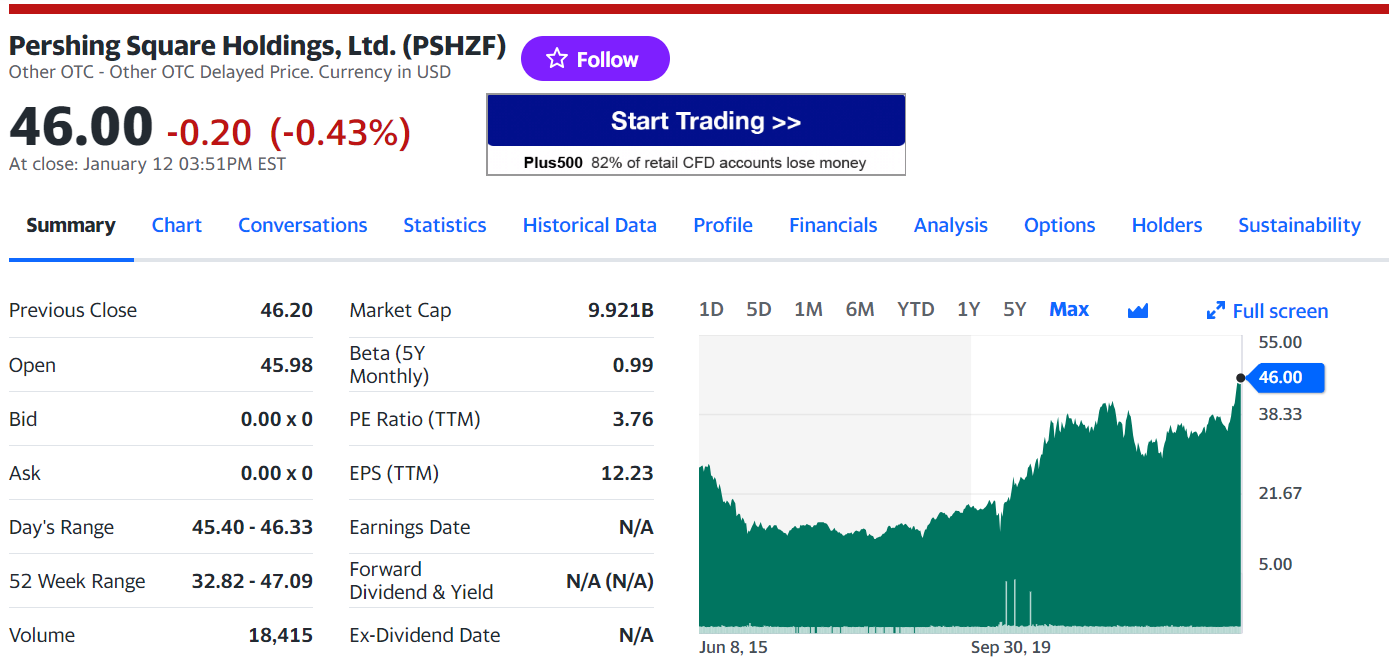Select the 1M chart range
This screenshot has width=1389, height=659.
[x=808, y=309]
